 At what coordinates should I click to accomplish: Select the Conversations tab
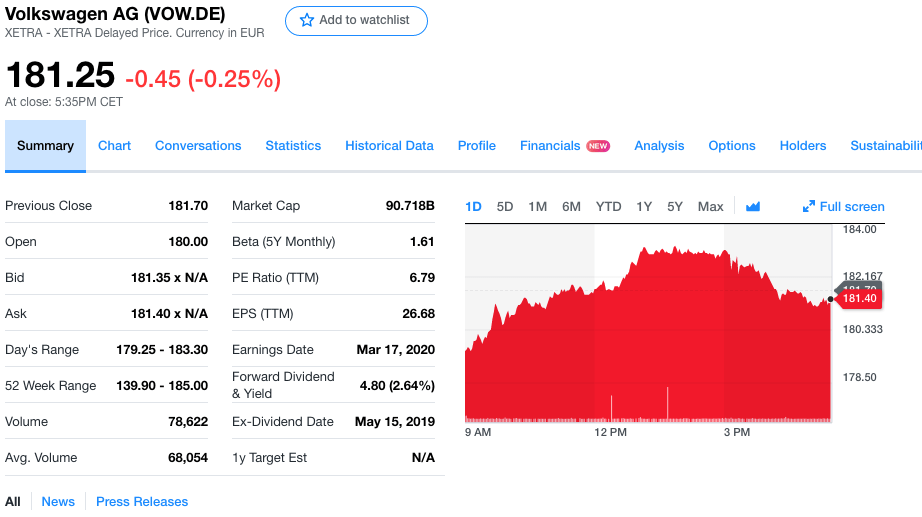(198, 146)
